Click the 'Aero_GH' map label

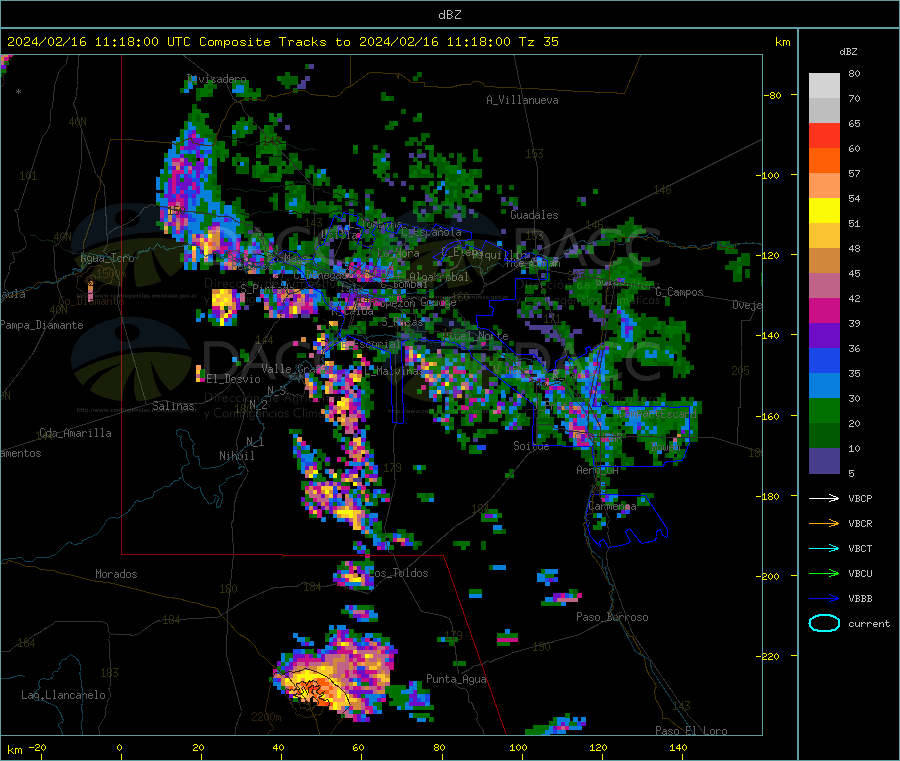pos(598,470)
